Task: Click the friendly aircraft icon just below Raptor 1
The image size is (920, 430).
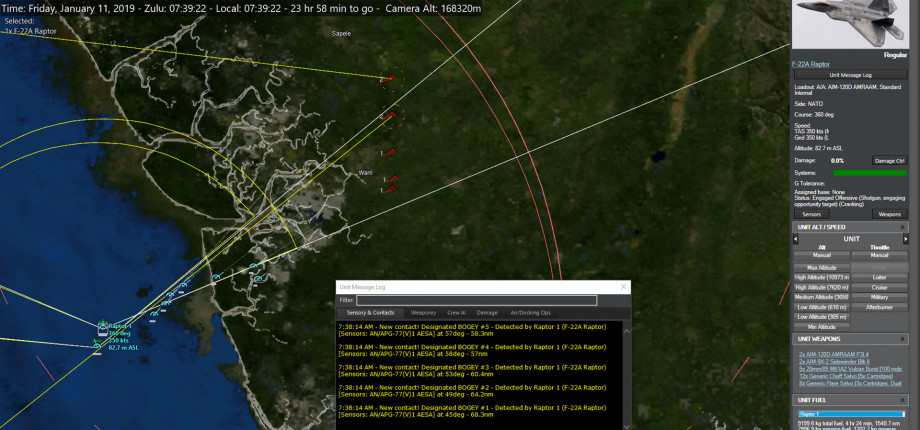Action: coord(97,347)
